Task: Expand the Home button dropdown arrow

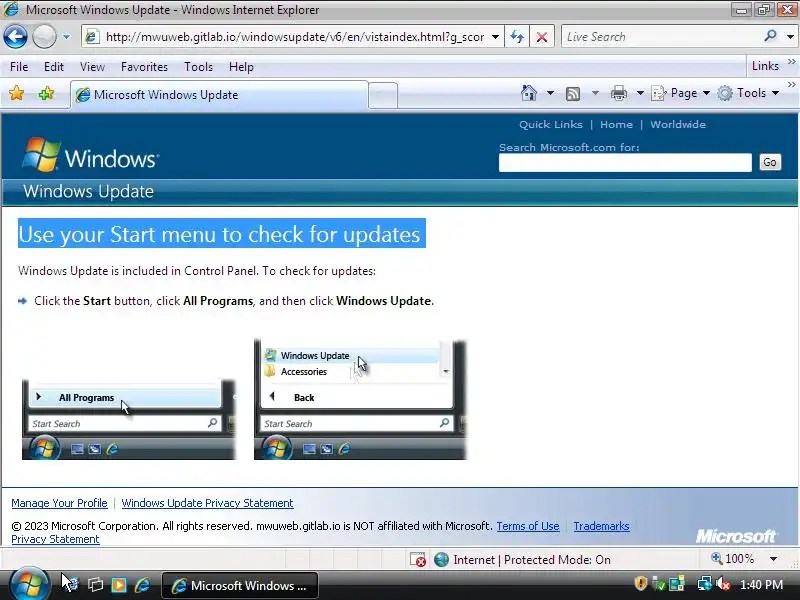Action: [x=550, y=93]
